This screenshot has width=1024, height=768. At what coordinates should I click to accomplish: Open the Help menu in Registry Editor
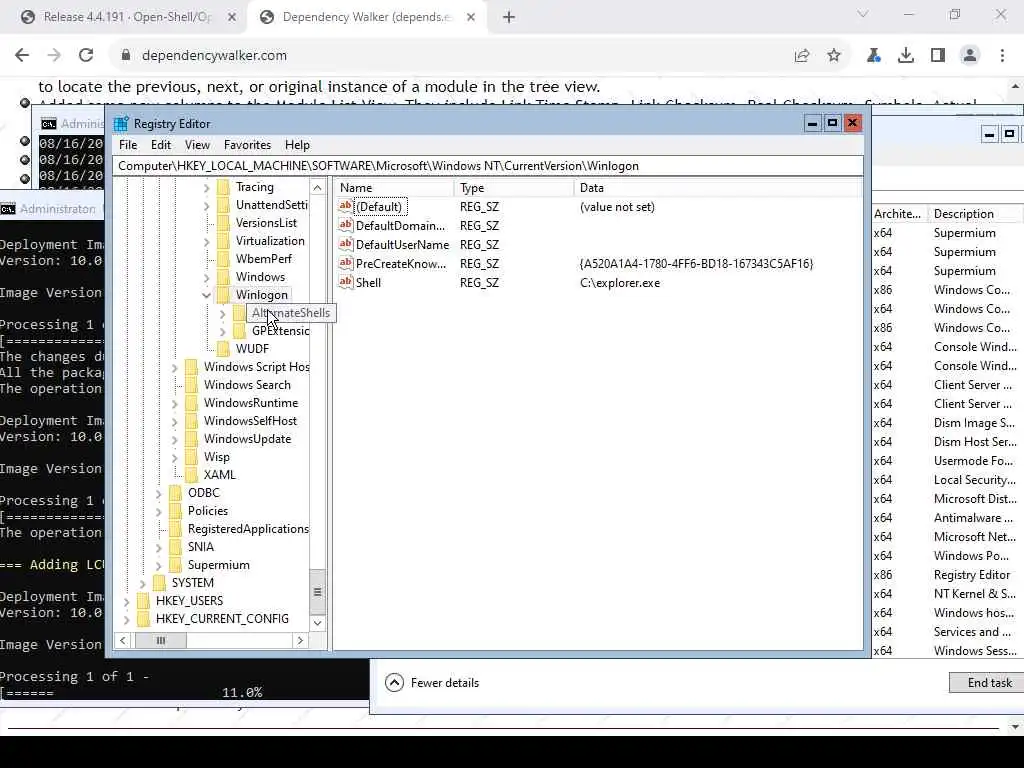pyautogui.click(x=297, y=145)
